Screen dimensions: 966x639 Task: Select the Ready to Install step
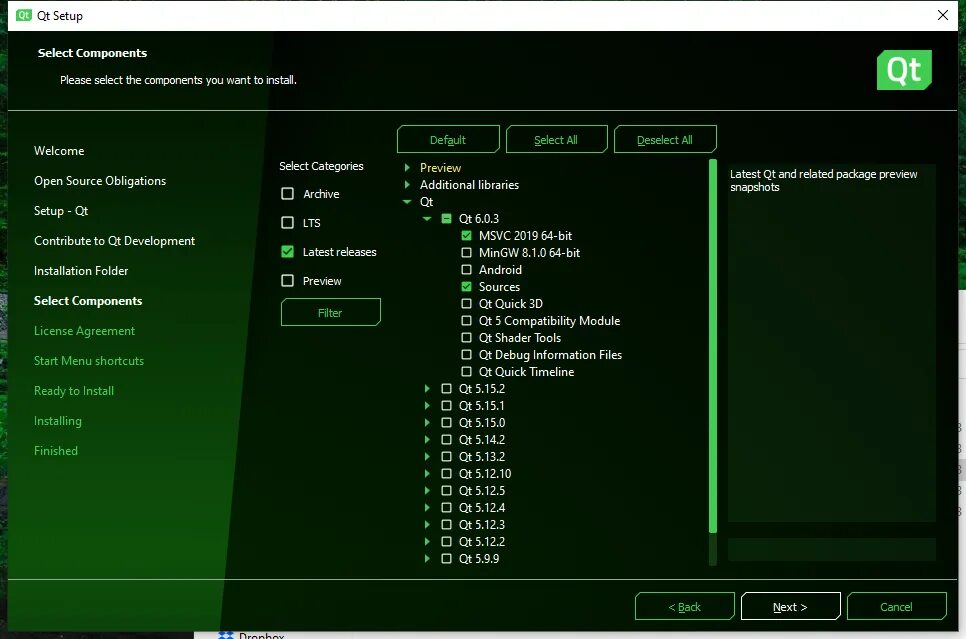point(74,391)
